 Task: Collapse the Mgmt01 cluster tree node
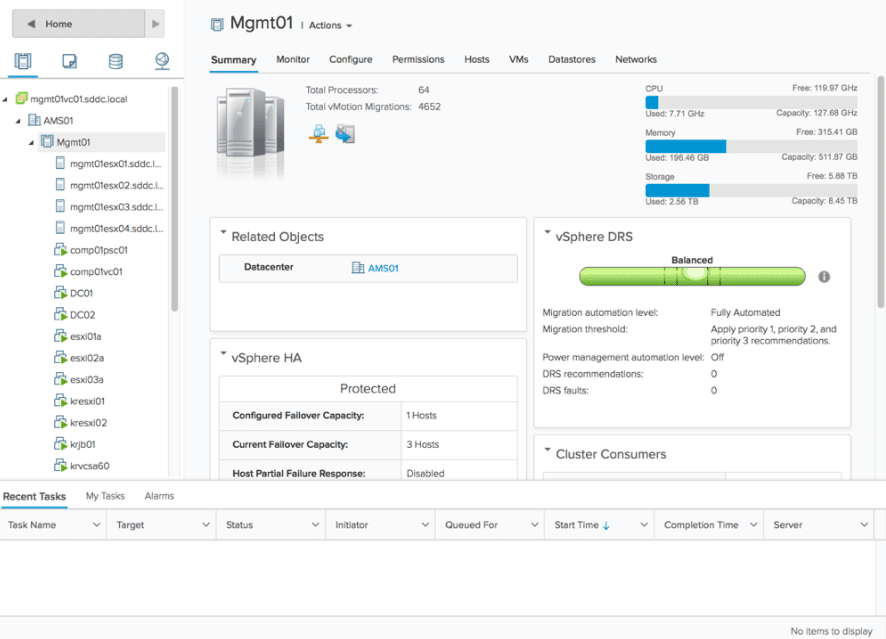tap(32, 142)
